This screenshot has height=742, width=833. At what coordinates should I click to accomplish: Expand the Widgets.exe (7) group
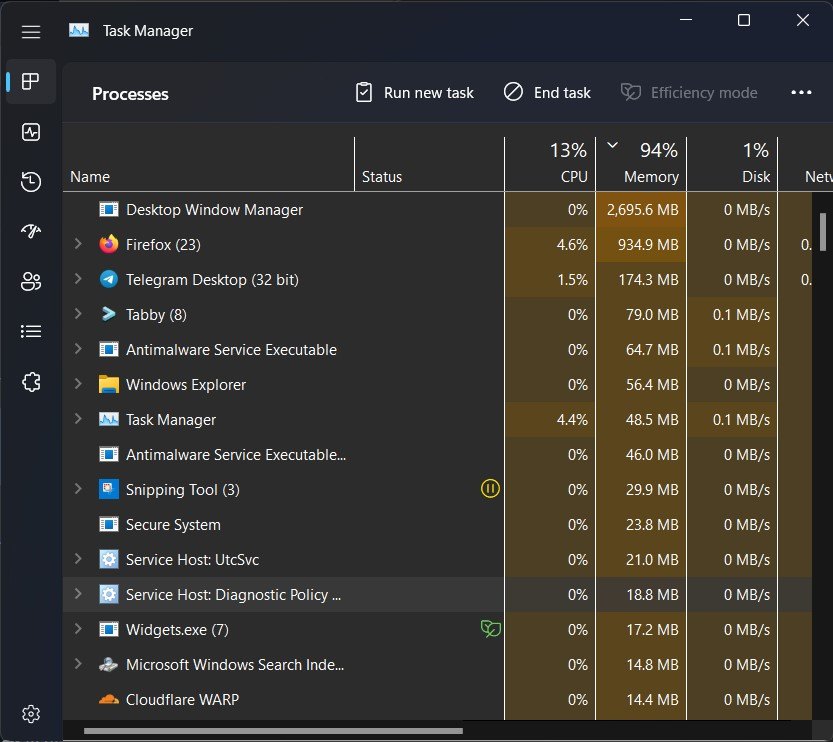(78, 629)
